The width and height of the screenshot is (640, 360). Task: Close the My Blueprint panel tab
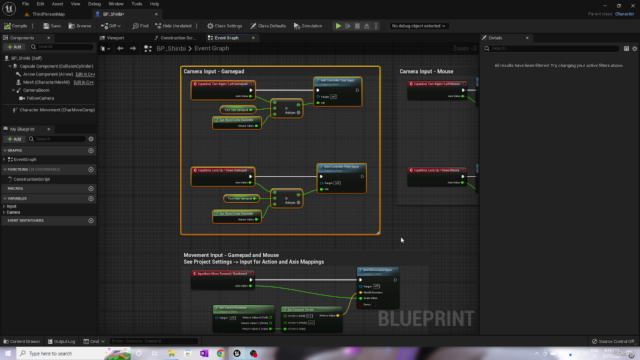click(x=49, y=129)
